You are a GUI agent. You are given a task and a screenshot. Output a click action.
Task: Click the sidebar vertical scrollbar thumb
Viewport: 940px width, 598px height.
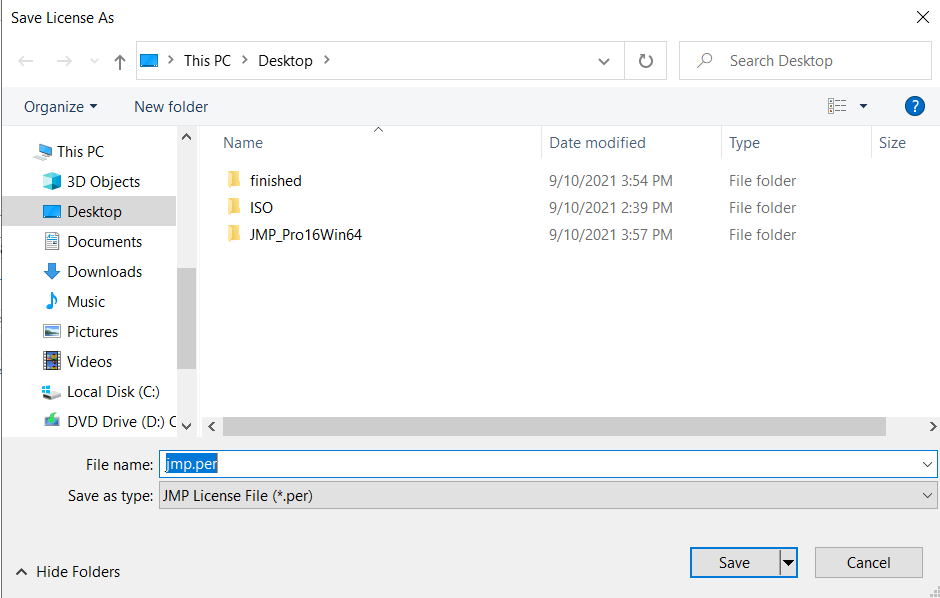[186, 318]
